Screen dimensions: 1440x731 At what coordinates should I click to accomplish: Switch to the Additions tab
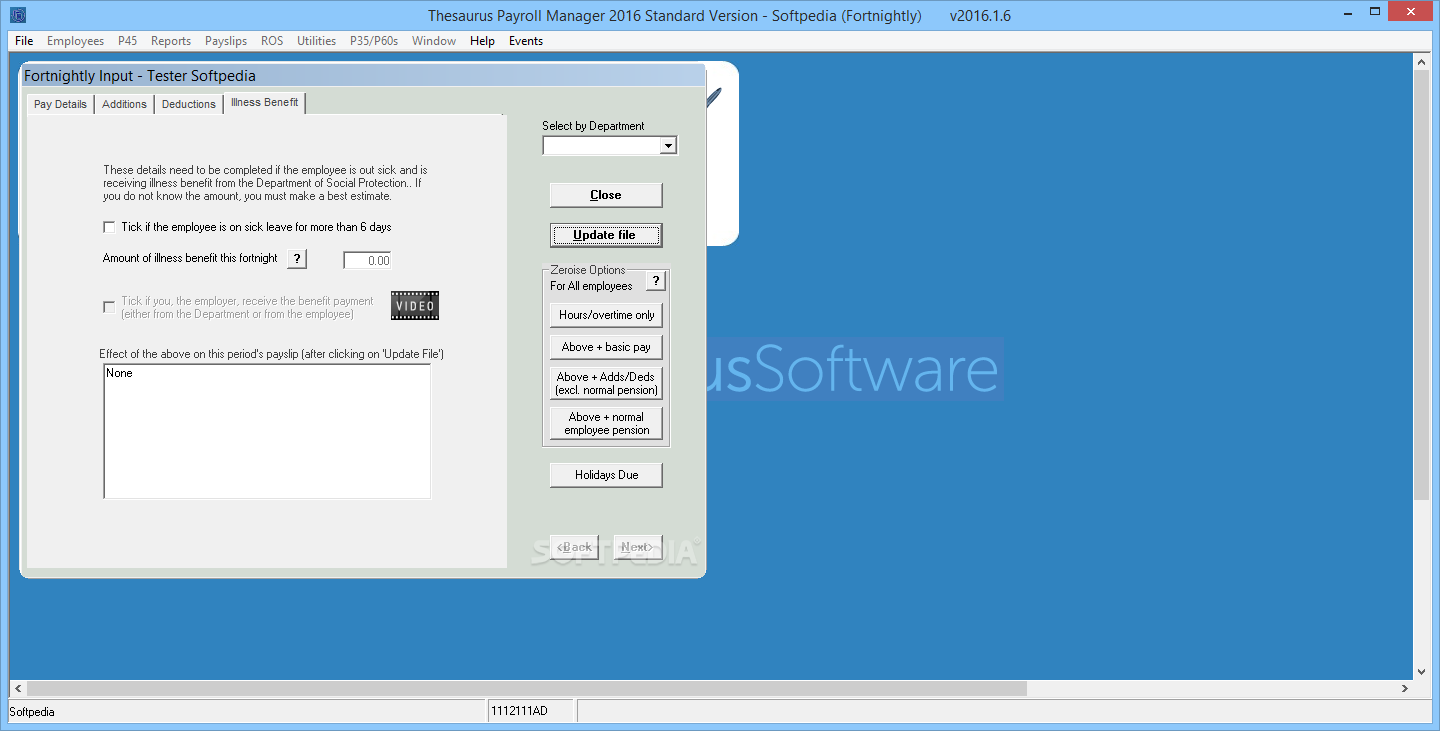[x=124, y=104]
